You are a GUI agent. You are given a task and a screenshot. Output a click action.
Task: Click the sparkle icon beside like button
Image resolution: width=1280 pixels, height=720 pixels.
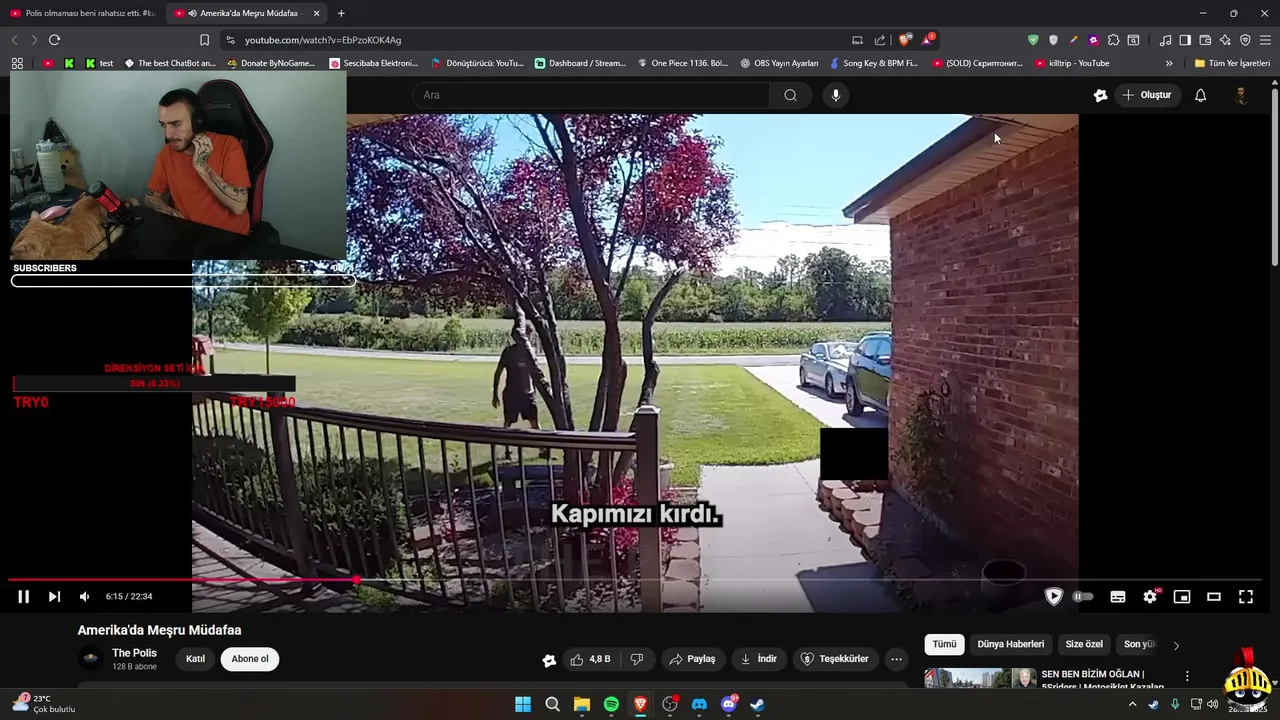tap(549, 660)
